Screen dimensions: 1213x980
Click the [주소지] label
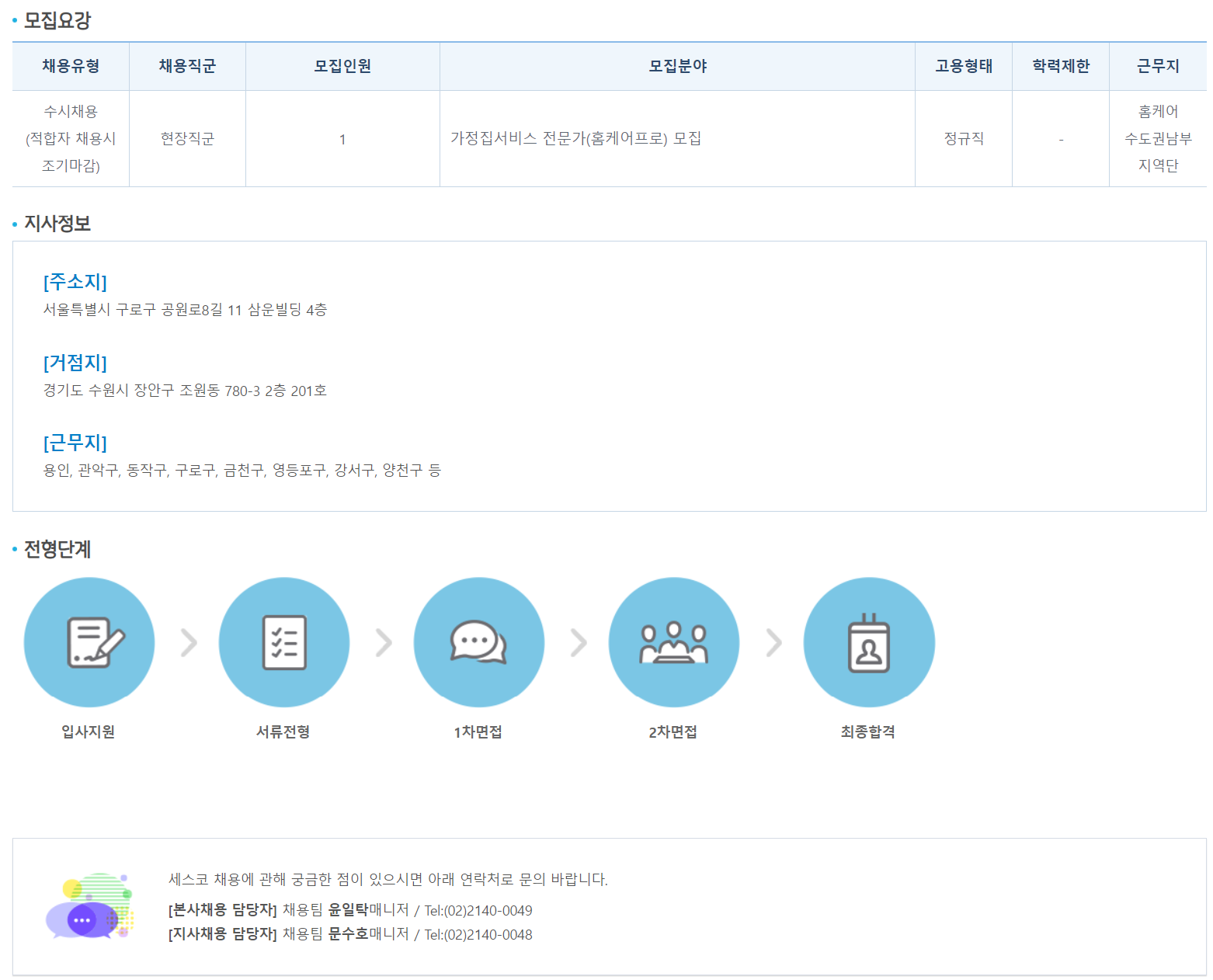[x=75, y=281]
